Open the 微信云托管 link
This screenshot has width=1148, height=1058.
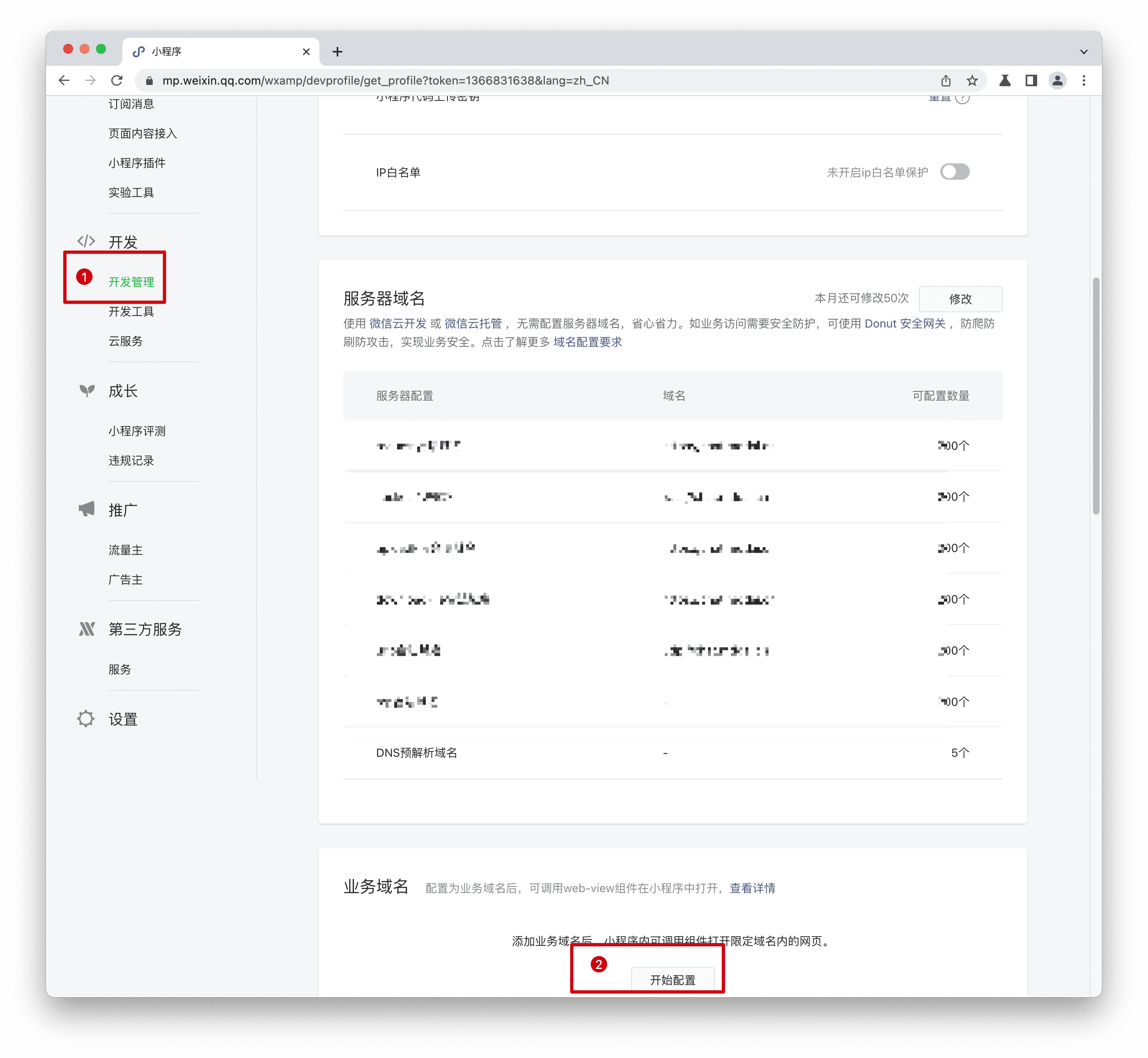473,323
